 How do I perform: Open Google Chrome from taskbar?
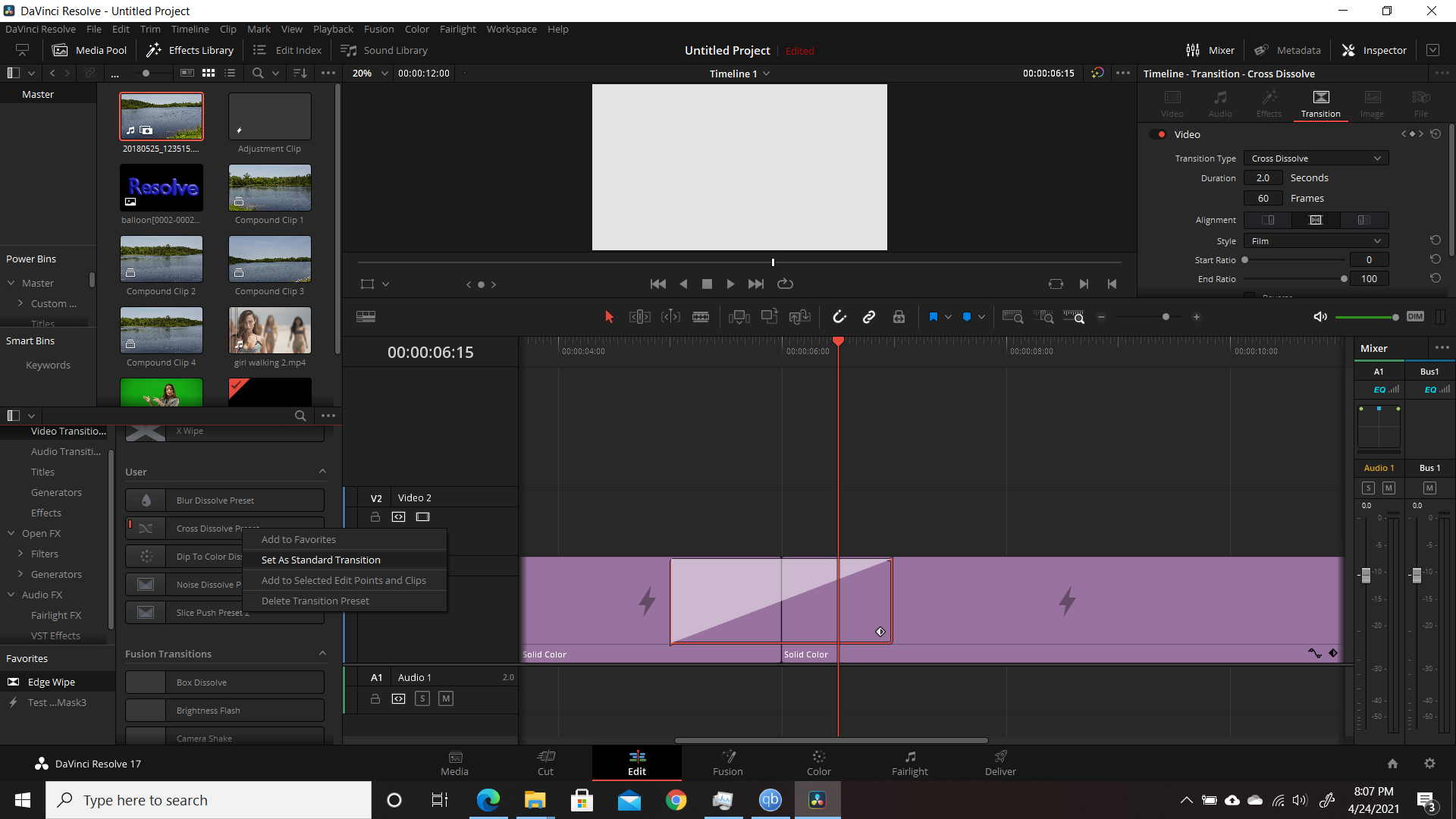[676, 800]
